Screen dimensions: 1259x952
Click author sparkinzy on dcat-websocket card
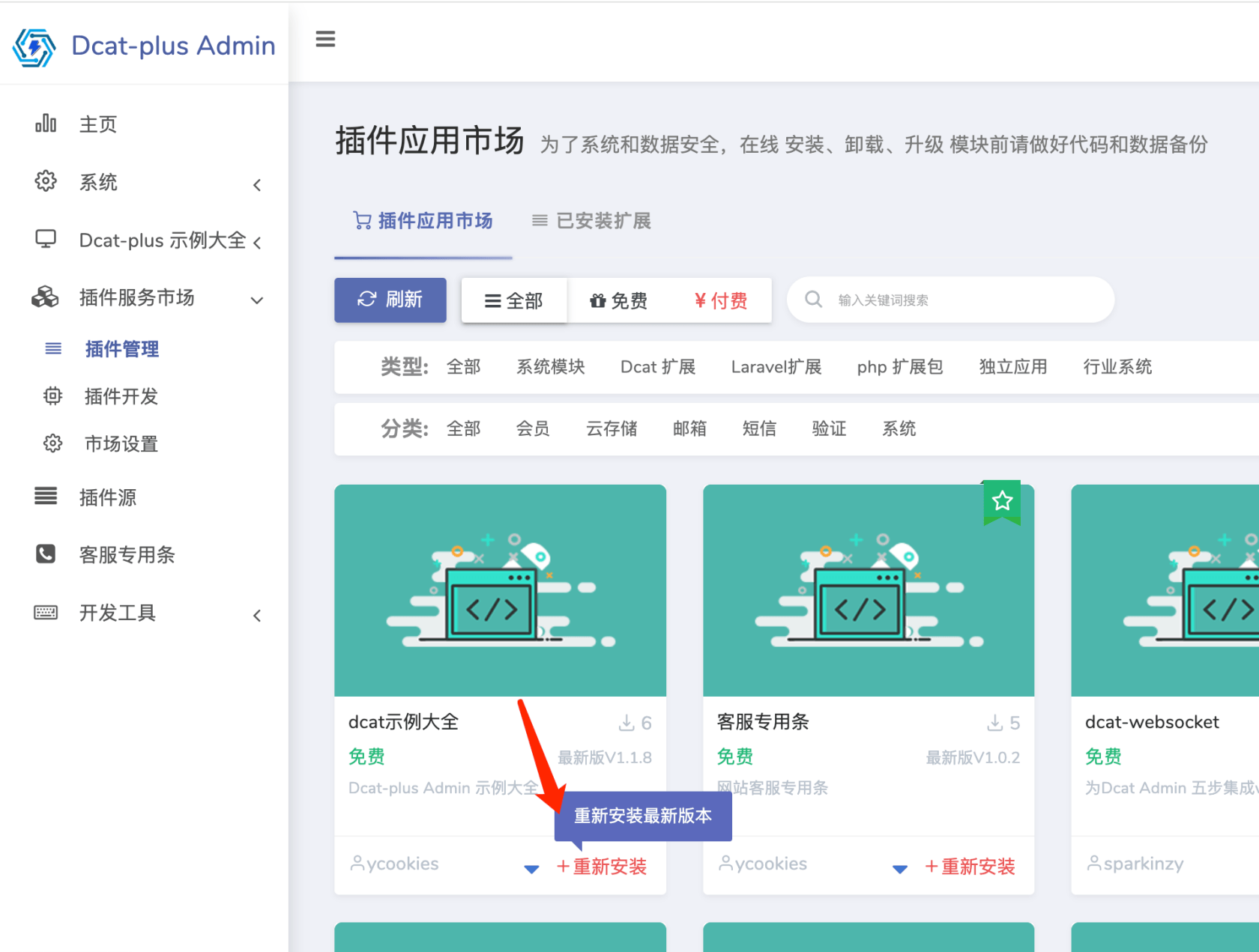pos(1135,864)
